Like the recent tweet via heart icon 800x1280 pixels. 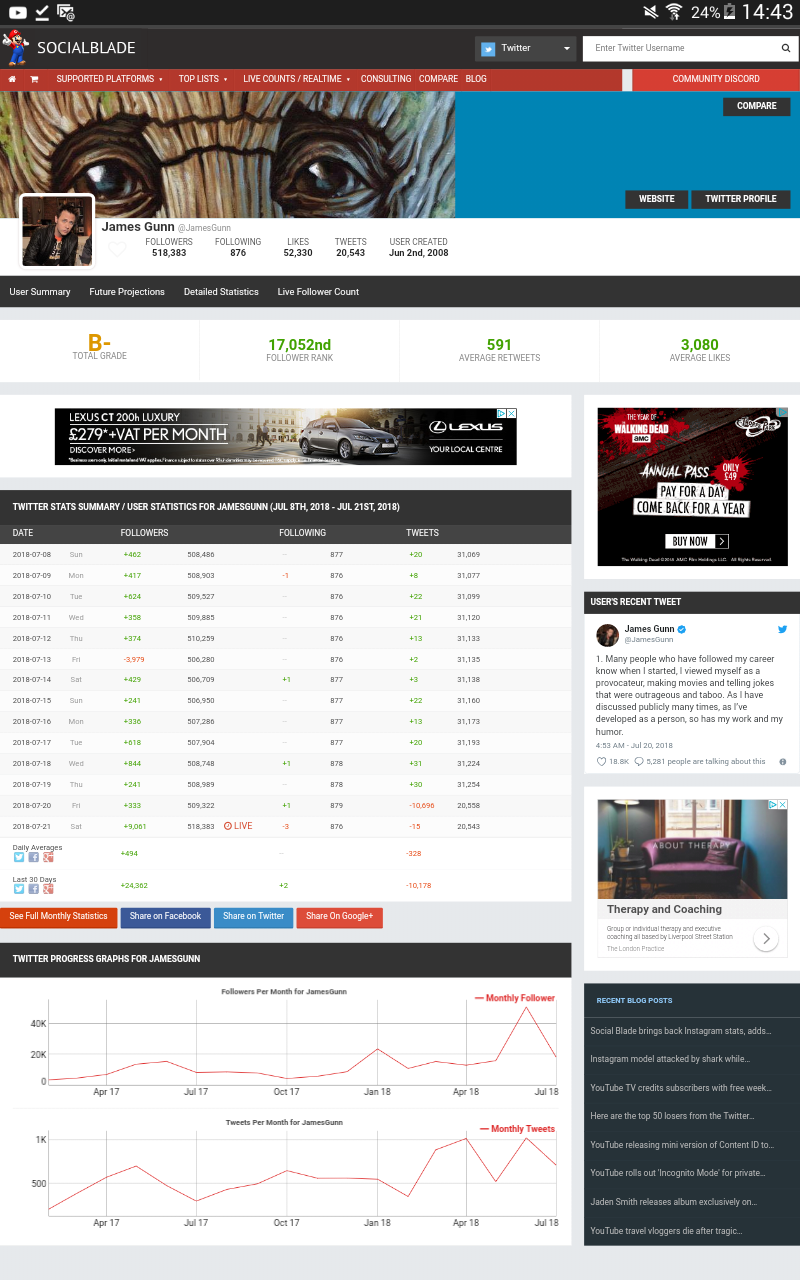click(x=601, y=762)
